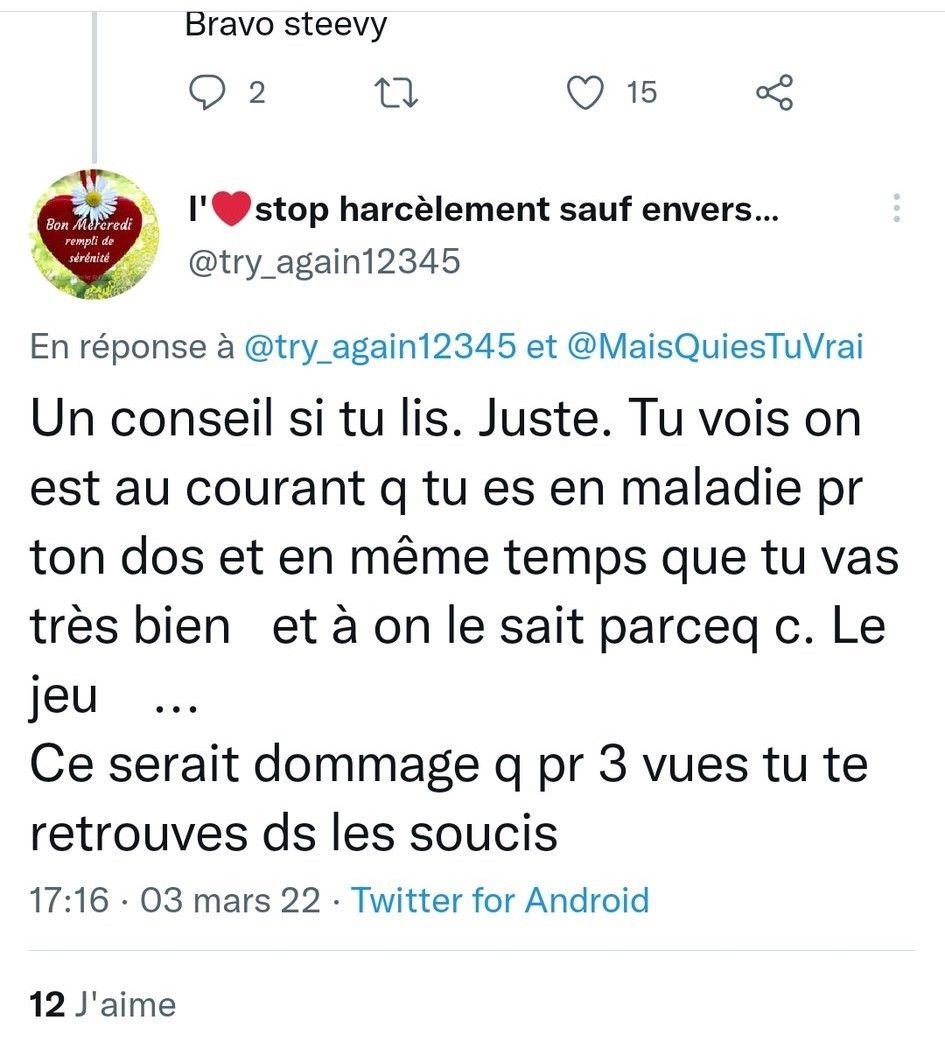Click the 2 replies count

tap(257, 93)
